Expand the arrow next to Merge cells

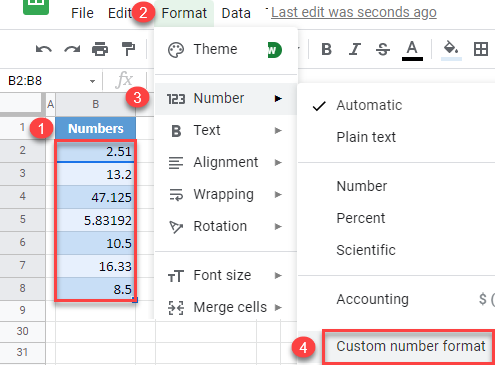point(278,308)
